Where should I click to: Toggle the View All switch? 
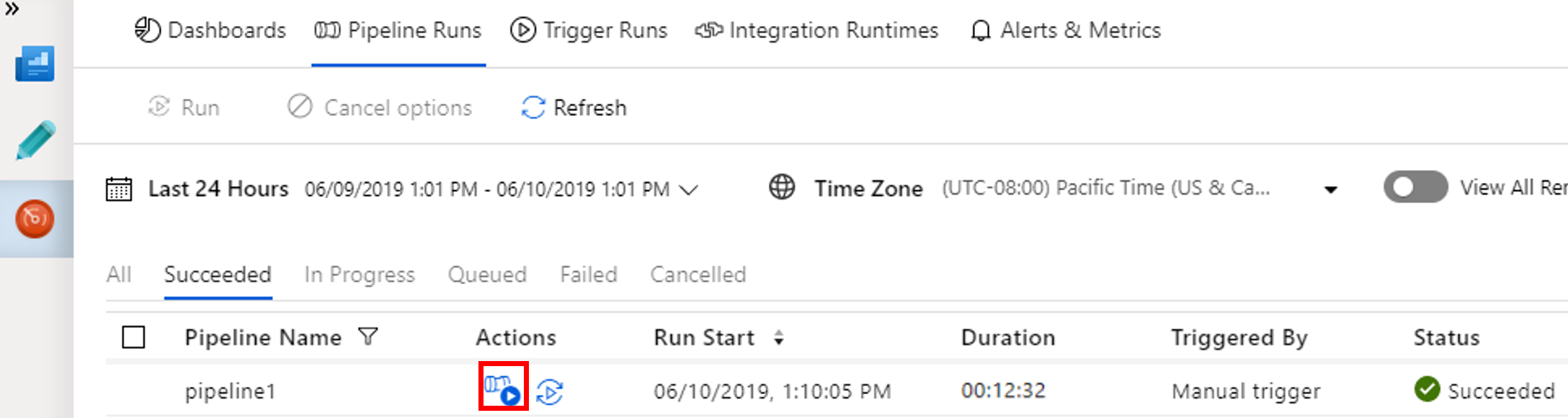pos(1415,187)
